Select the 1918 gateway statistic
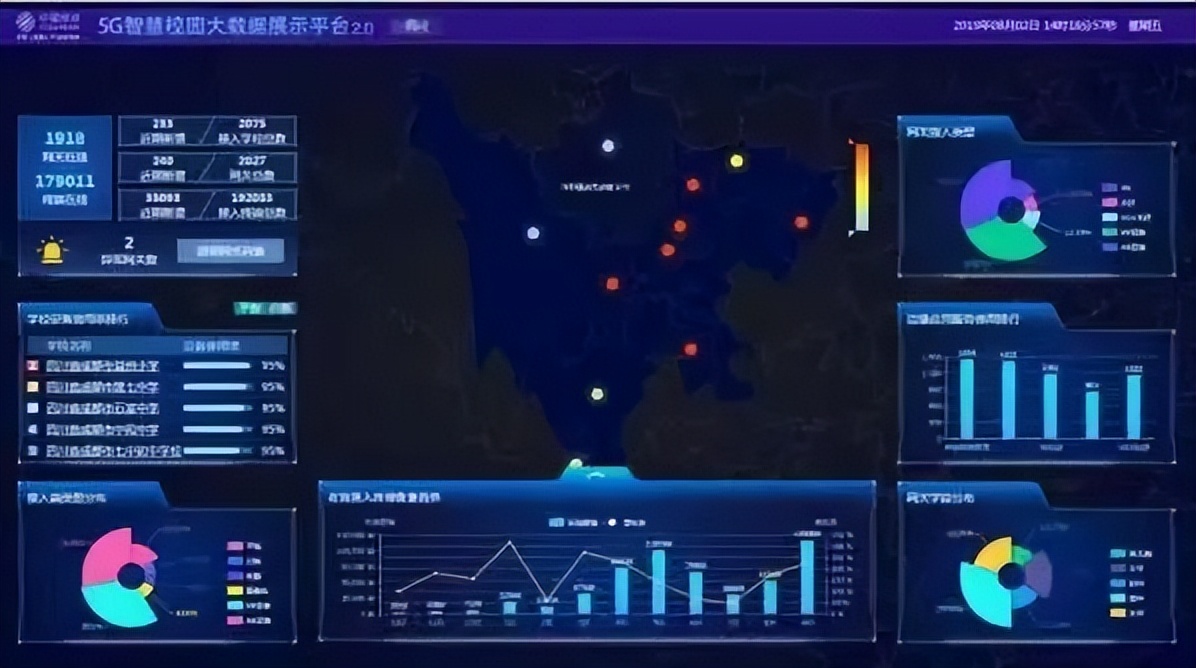 tap(65, 138)
